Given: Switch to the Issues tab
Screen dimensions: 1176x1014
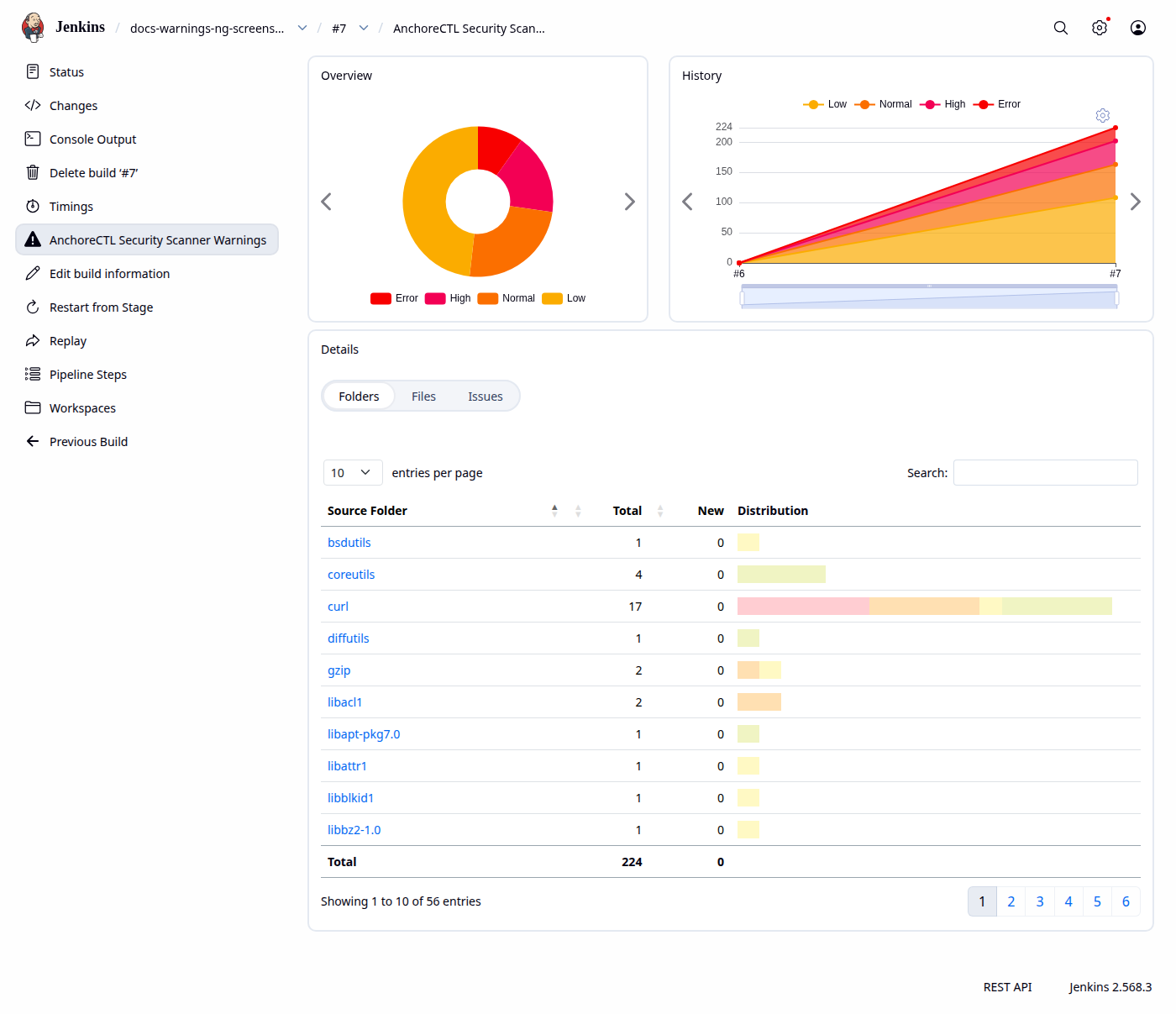Looking at the screenshot, I should click(x=486, y=396).
